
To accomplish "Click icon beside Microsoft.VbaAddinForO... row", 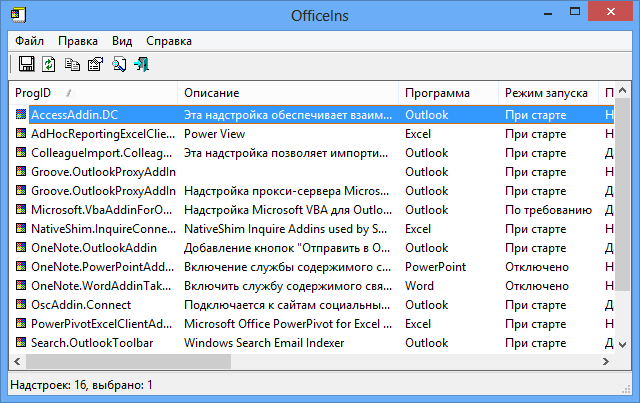I will tap(21, 209).
